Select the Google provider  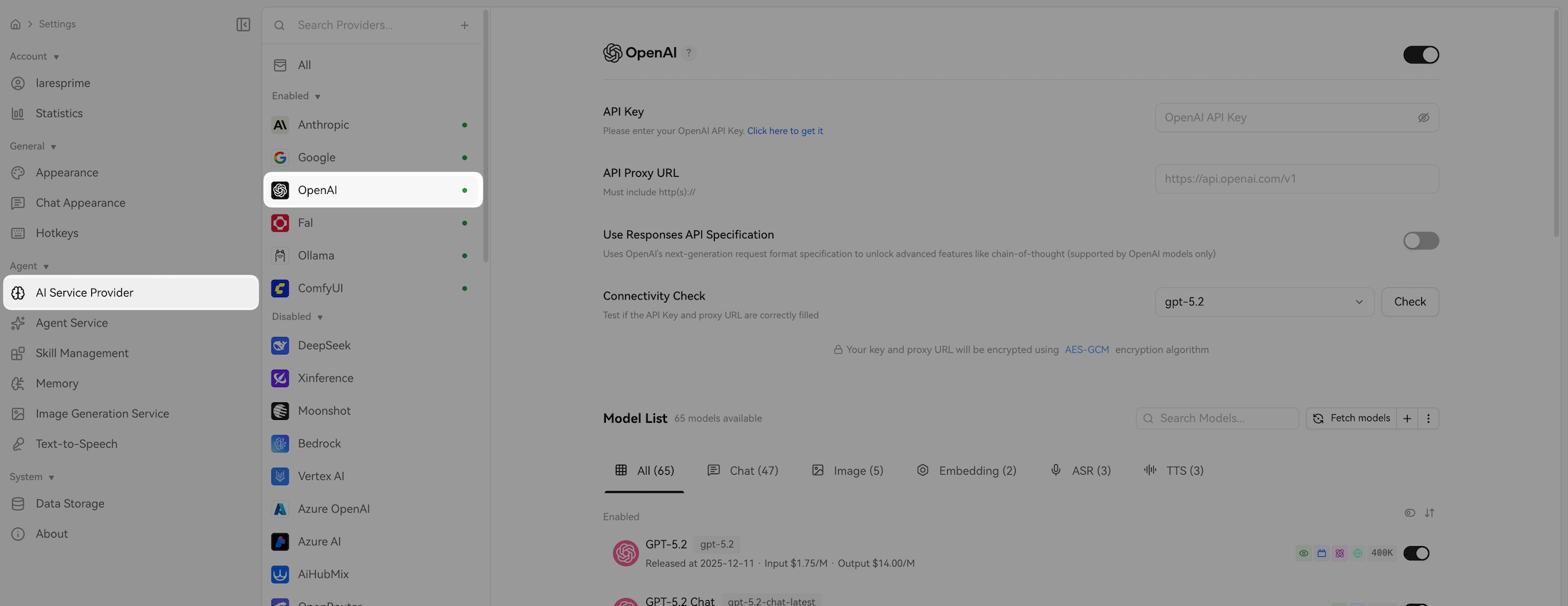click(x=373, y=158)
